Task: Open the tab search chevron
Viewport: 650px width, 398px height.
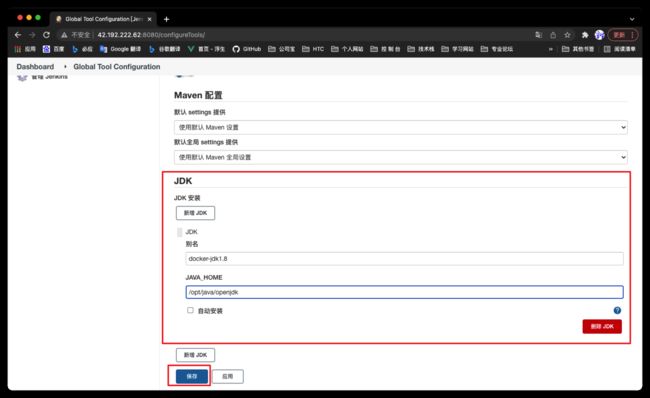Action: (632, 19)
